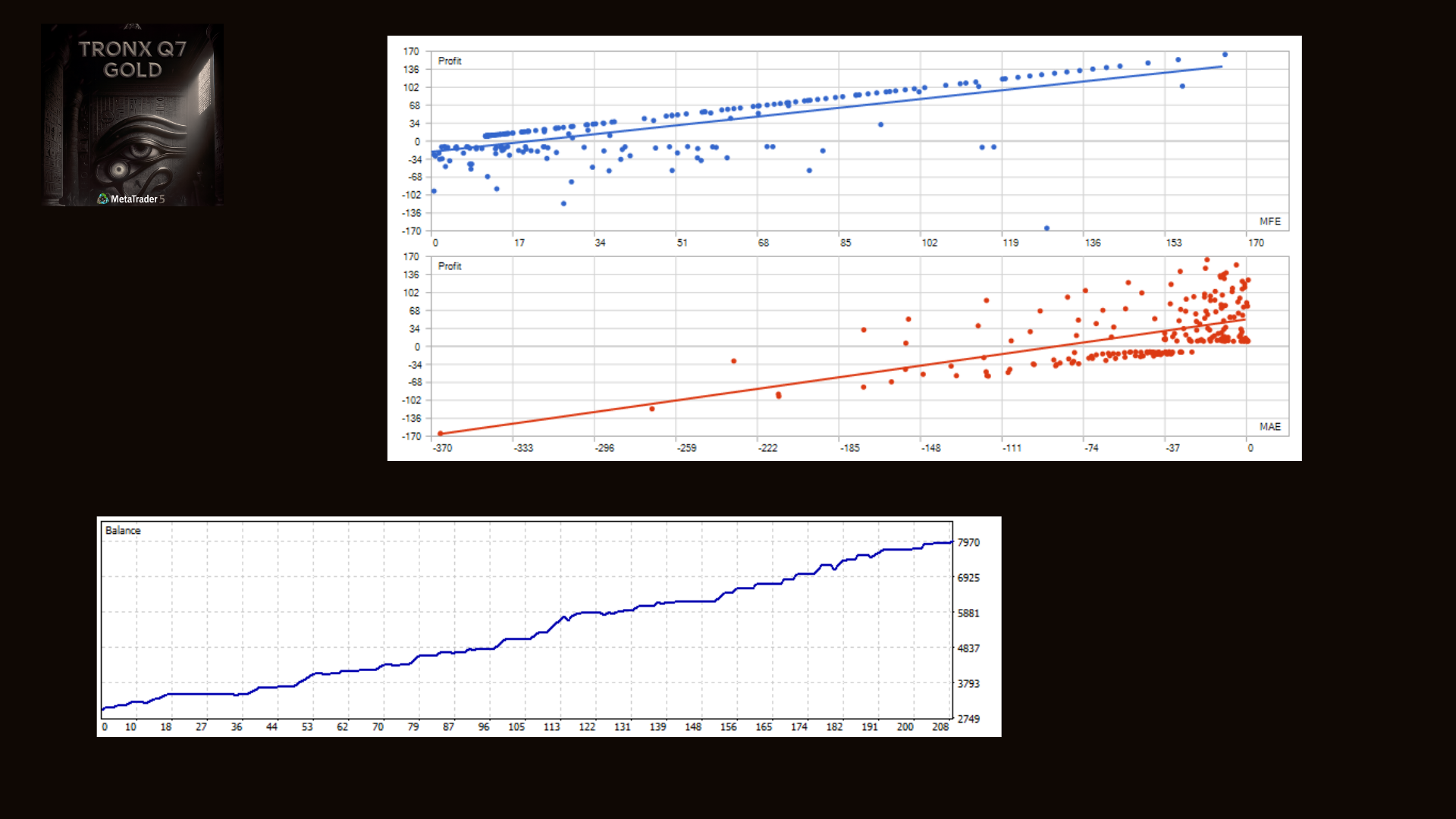The image size is (1456, 819).
Task: Click the 208 label on the balance x-axis
Action: tap(940, 726)
